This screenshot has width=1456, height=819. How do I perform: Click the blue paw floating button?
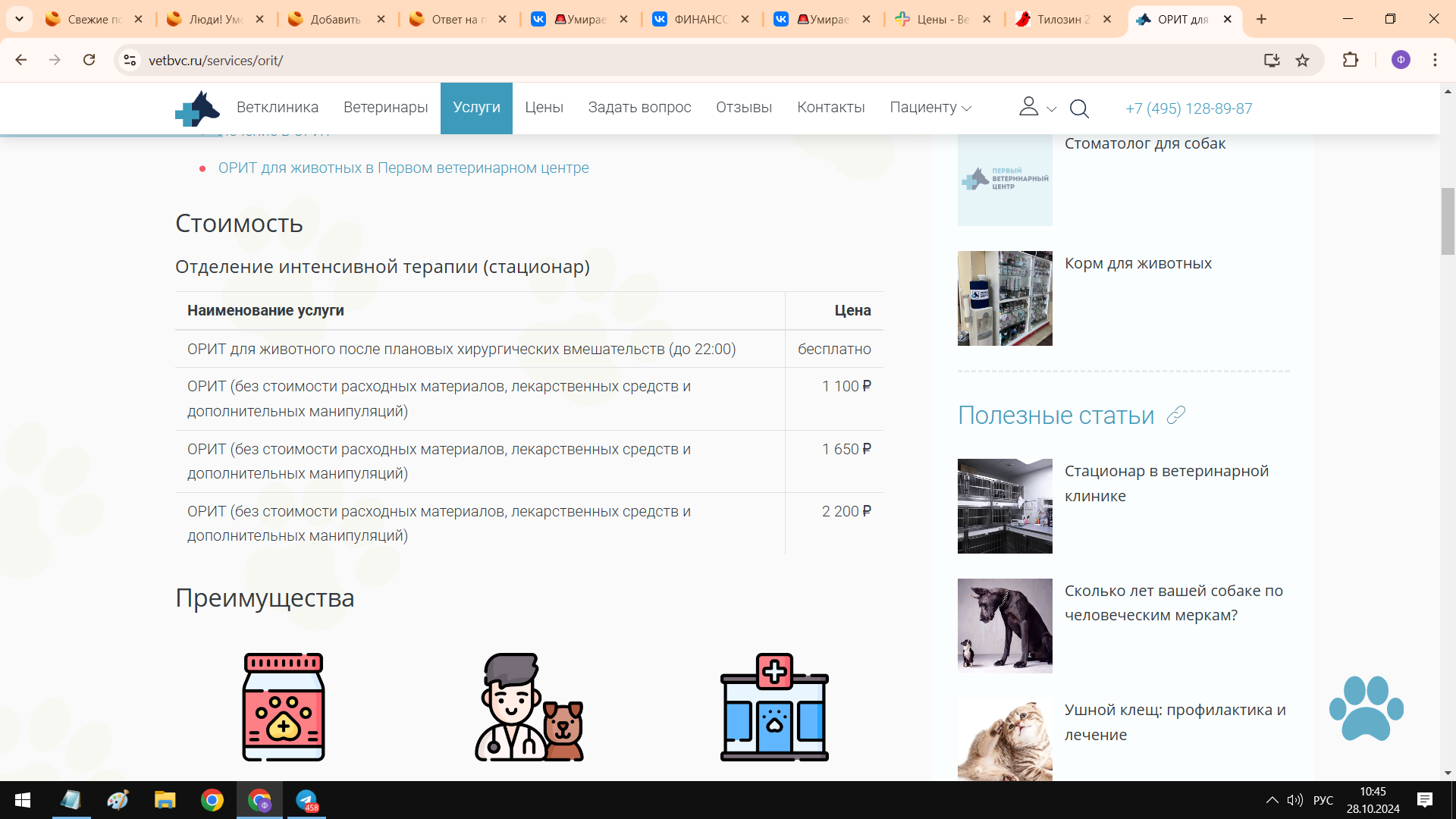(1367, 708)
